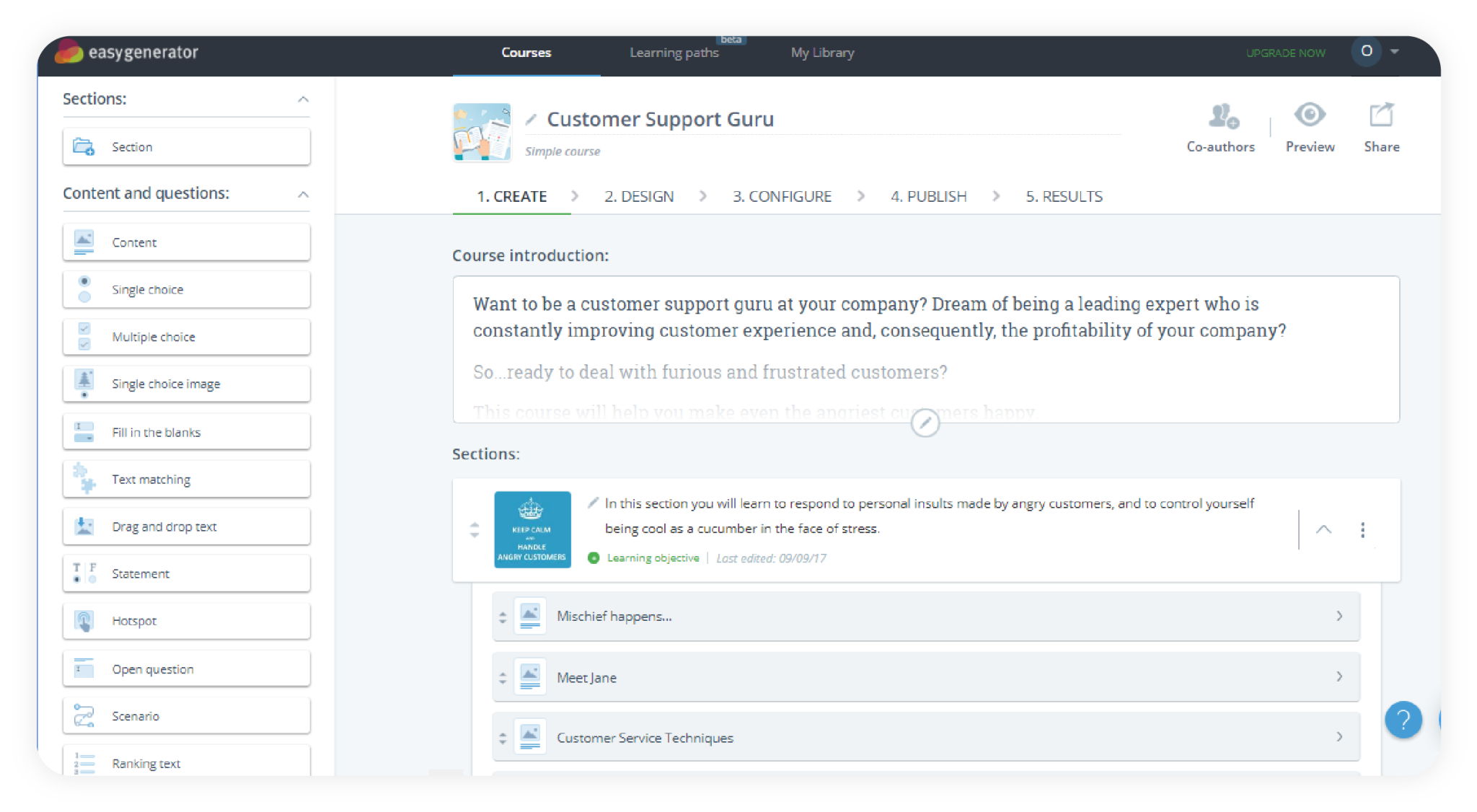Image resolution: width=1477 pixels, height=812 pixels.
Task: Collapse the Keep Calm section card
Action: (1323, 529)
